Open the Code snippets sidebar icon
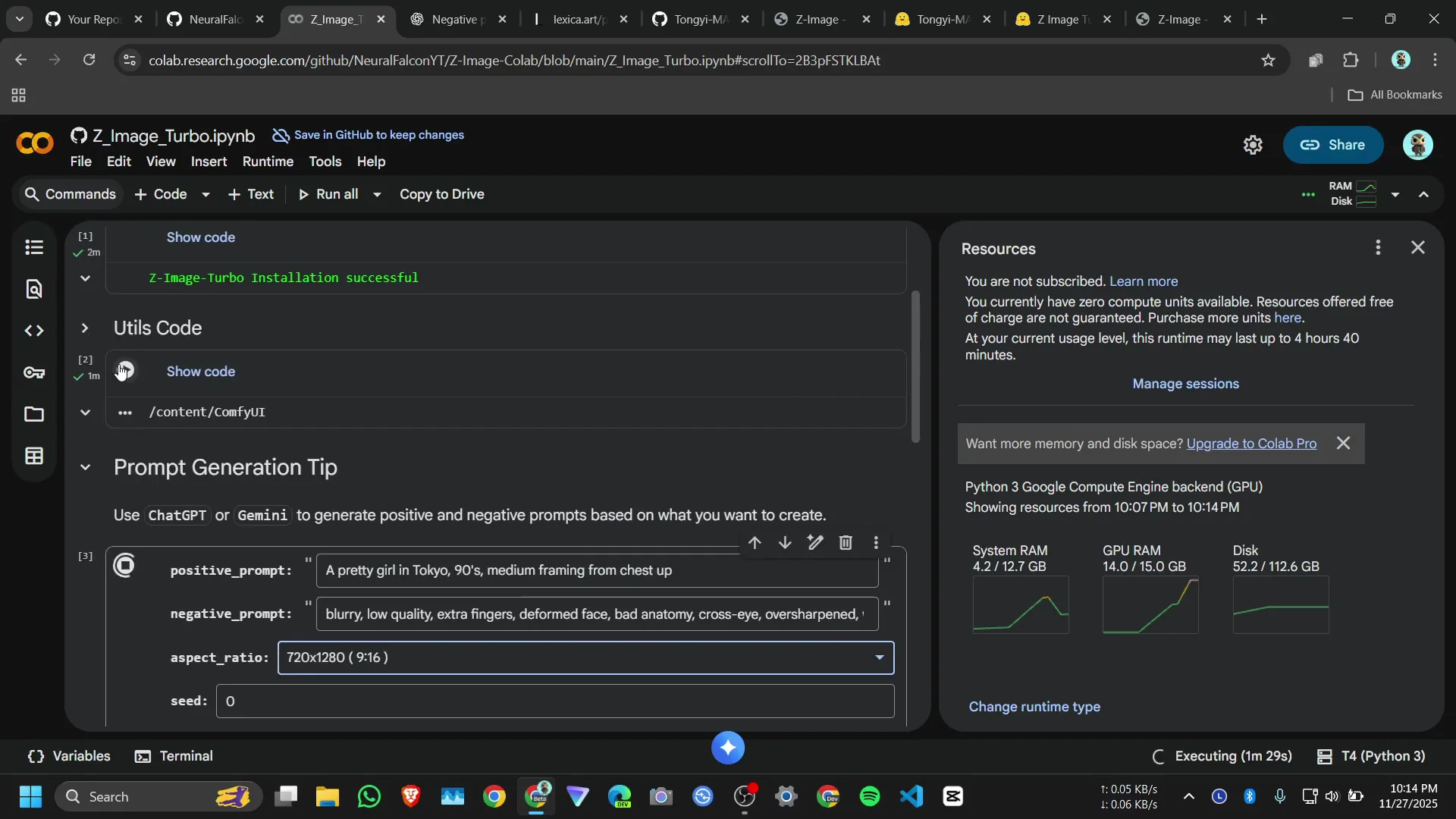The image size is (1456, 819). tap(34, 331)
